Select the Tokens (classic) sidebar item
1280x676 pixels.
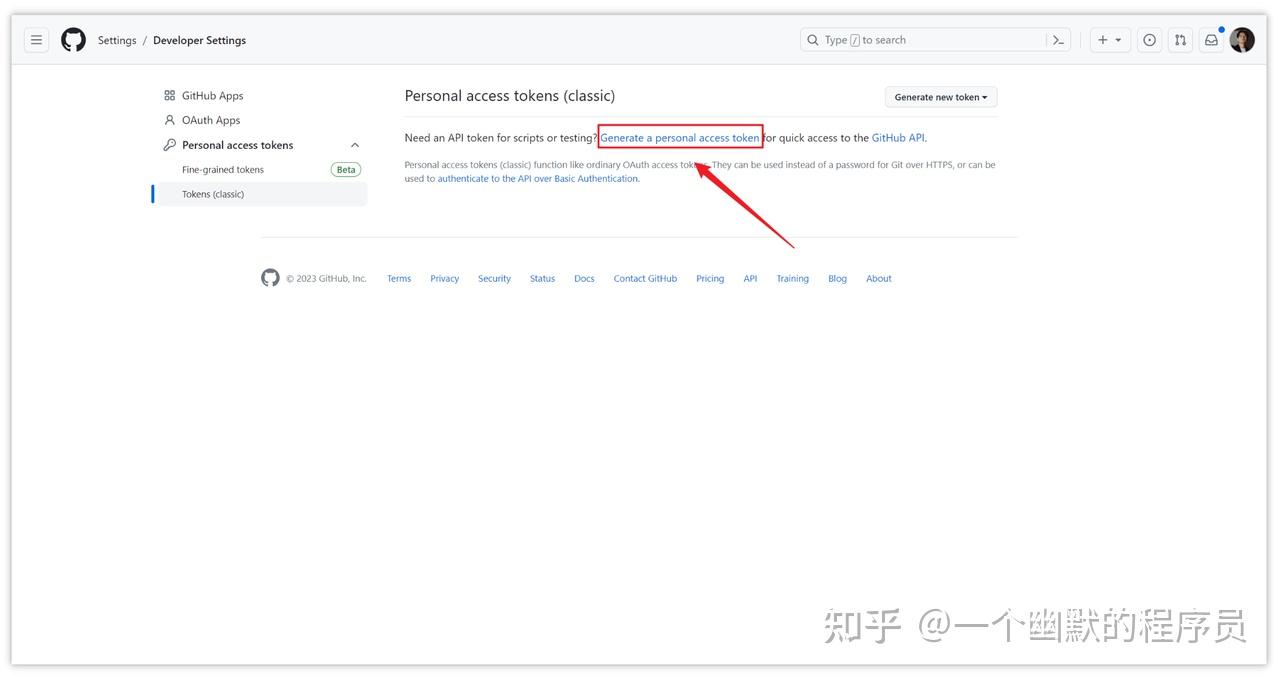click(213, 193)
